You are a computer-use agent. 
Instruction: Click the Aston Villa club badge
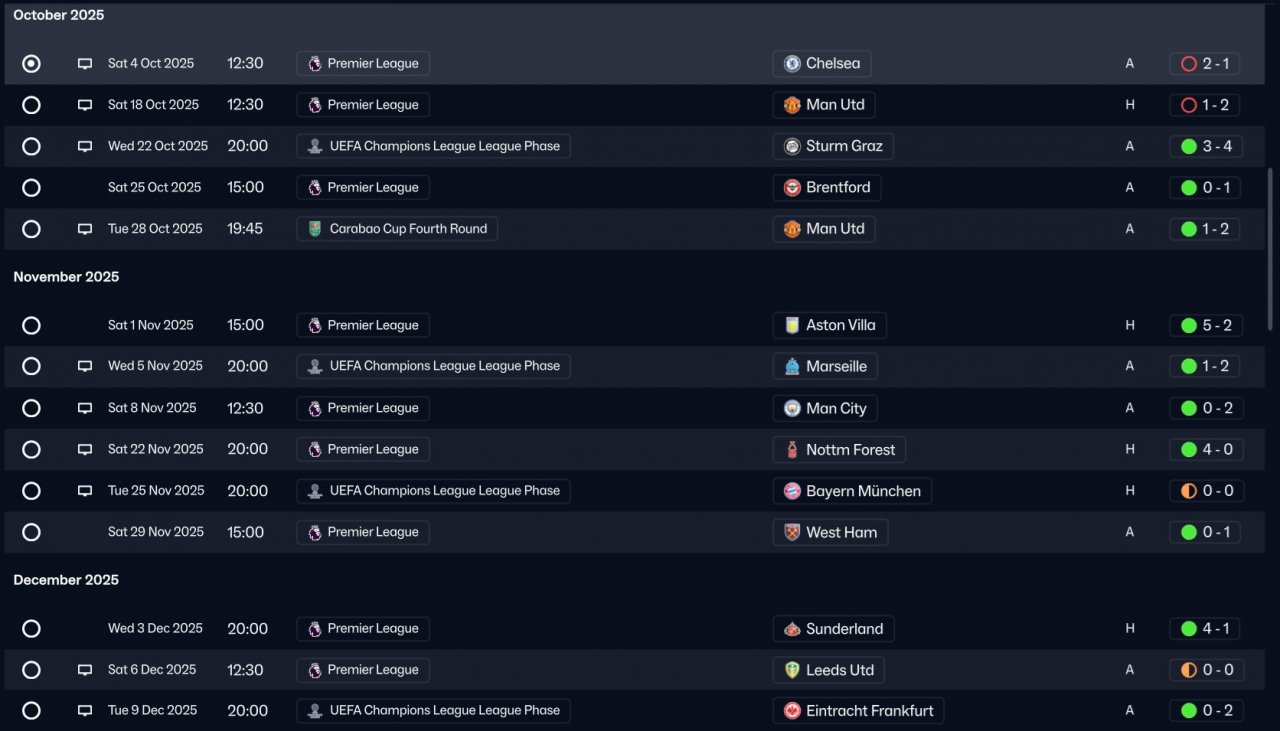[792, 325]
